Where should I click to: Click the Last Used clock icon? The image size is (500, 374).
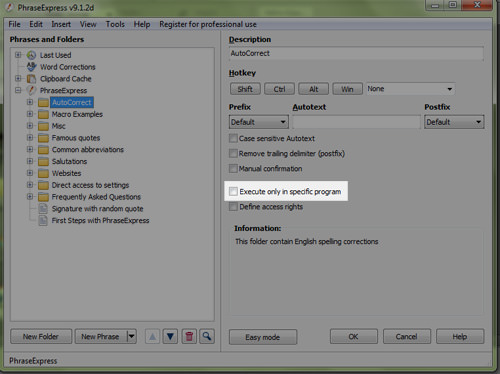click(31, 55)
